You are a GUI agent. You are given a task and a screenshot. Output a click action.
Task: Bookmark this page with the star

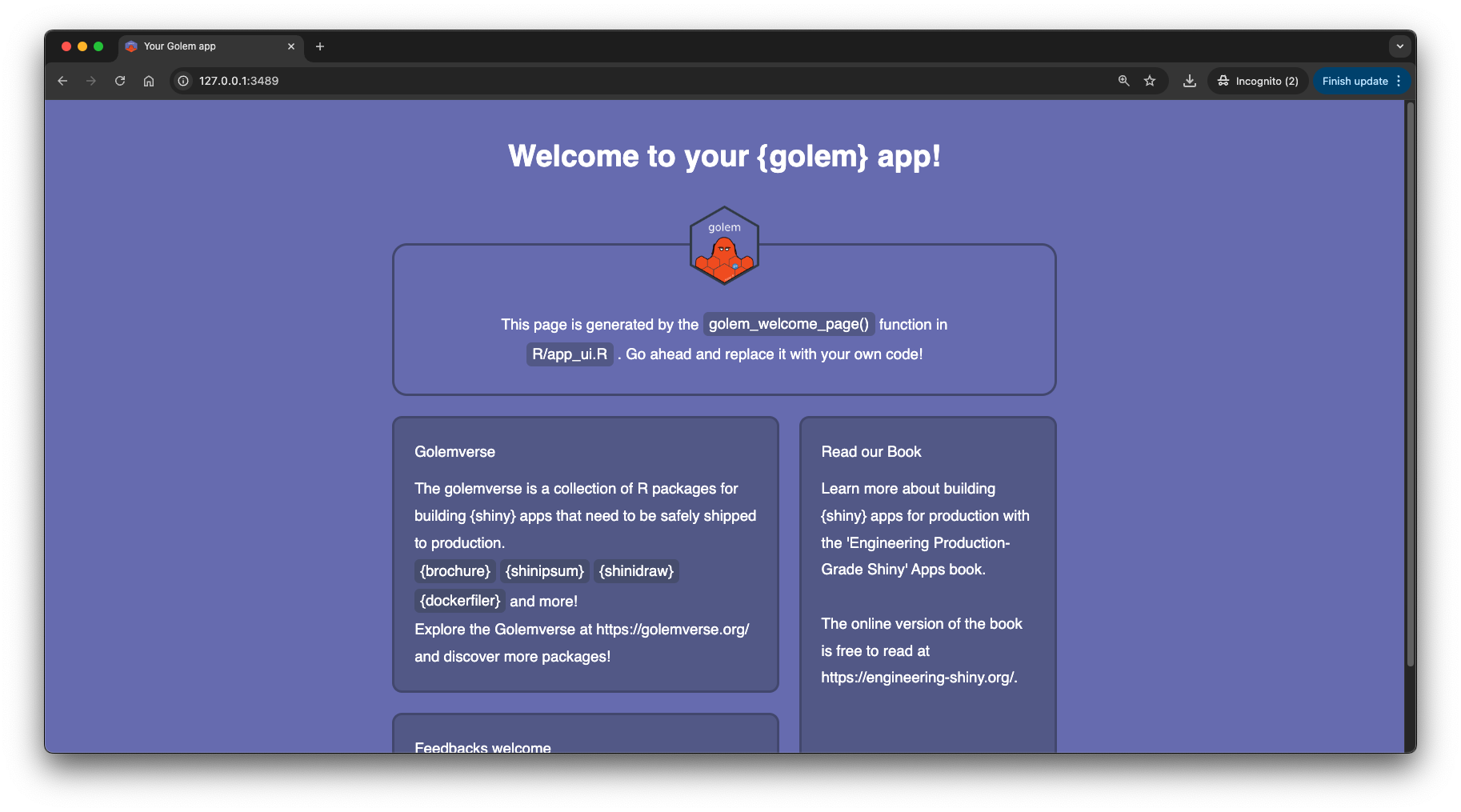click(1150, 81)
